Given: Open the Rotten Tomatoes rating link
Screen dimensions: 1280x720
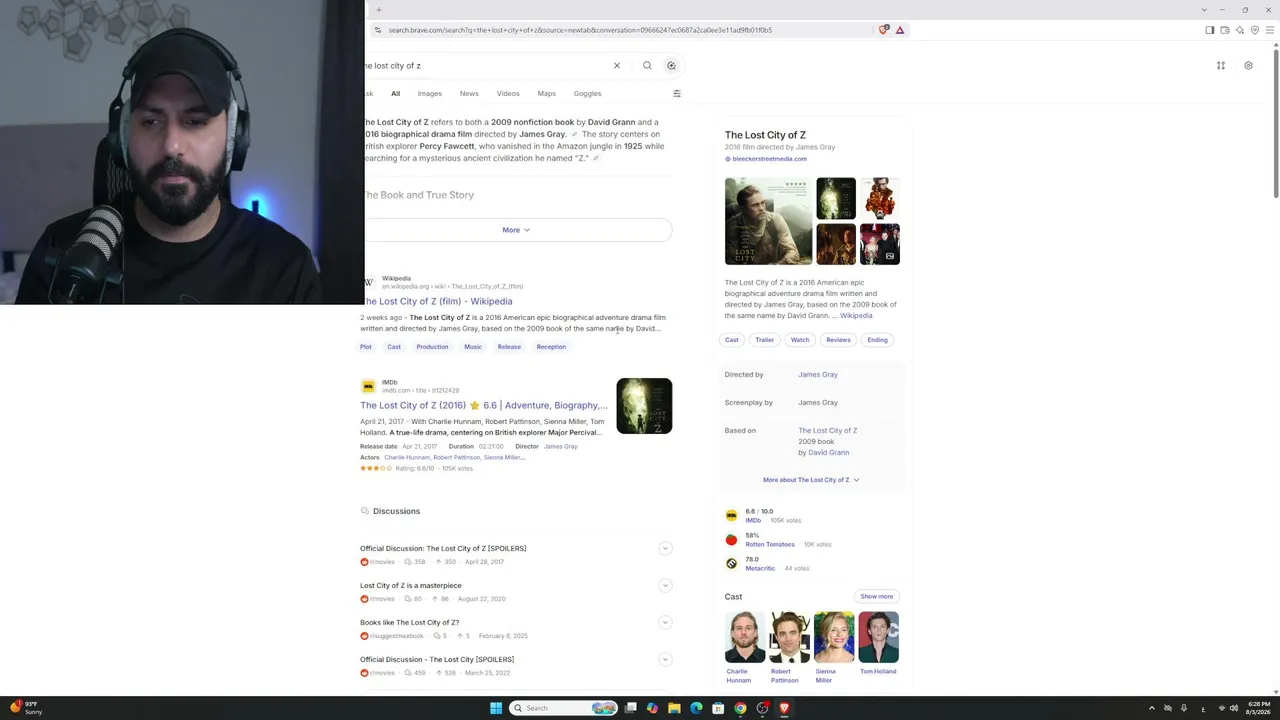Looking at the screenshot, I should (x=770, y=545).
